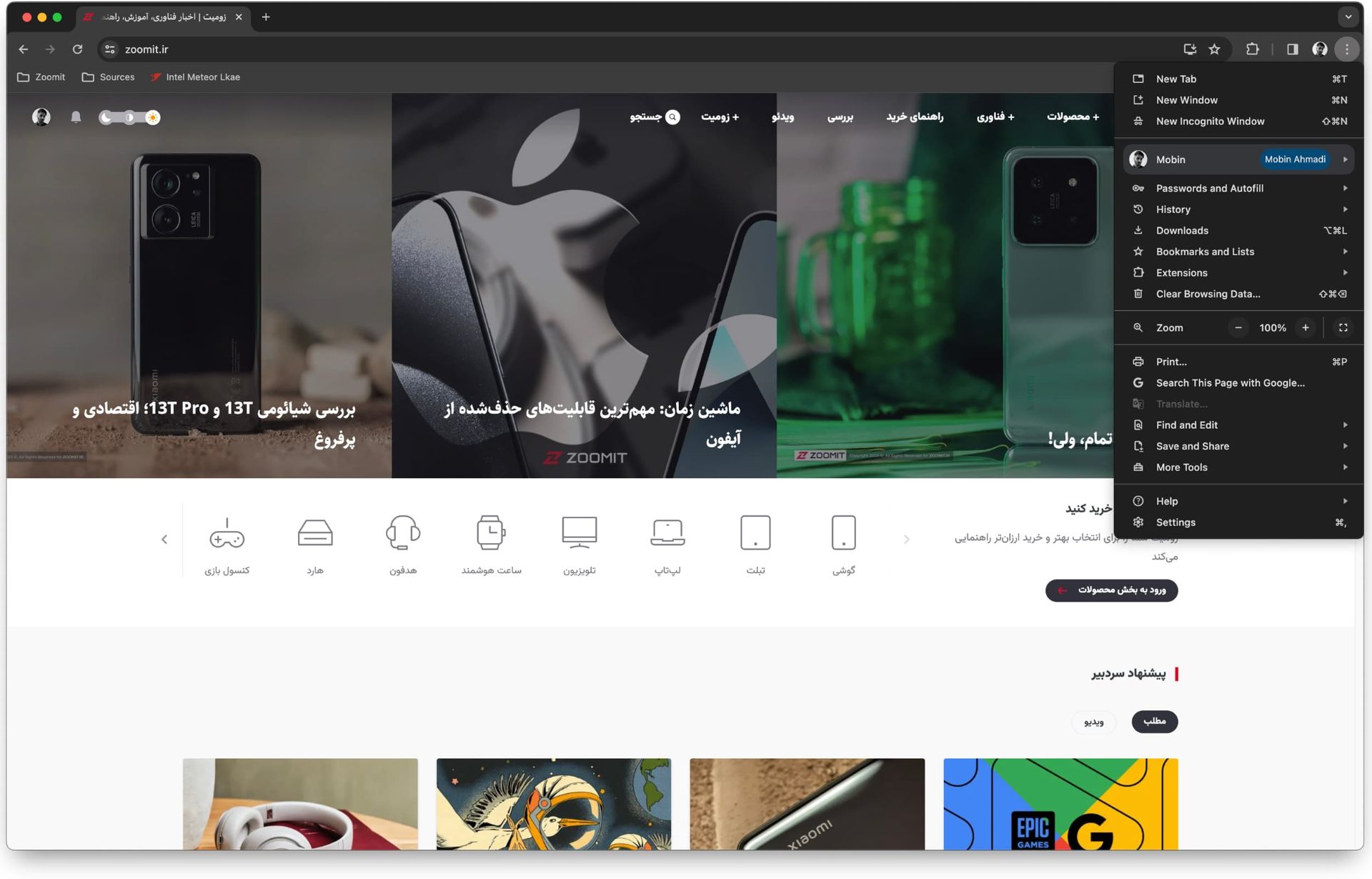The height and width of the screenshot is (879, 1372).
Task: Choose Clear Browsing Data...
Action: point(1239,294)
